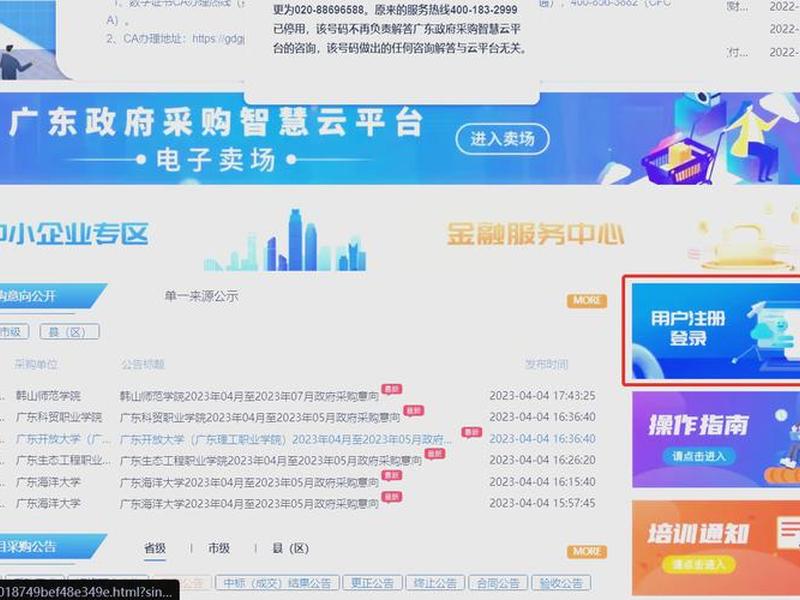Click MORE in the 采购公告 section
800x600 pixels.
pyautogui.click(x=587, y=552)
